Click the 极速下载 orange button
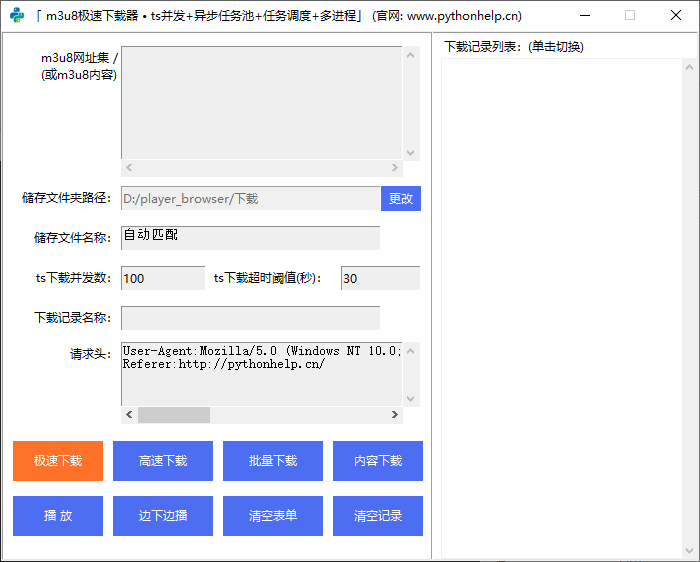This screenshot has height=562, width=700. [58, 461]
